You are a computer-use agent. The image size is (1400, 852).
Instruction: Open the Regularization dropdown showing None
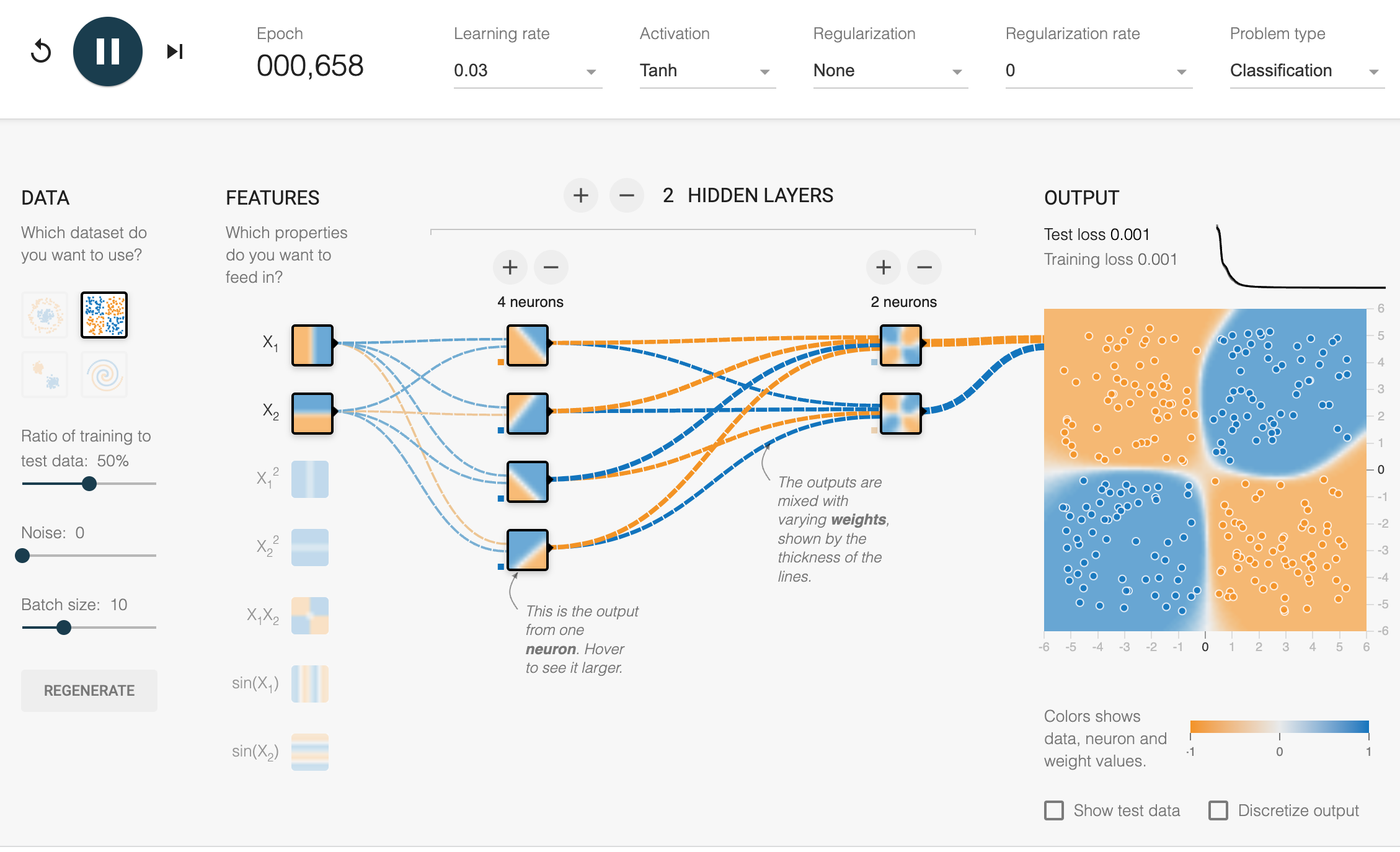[x=889, y=71]
